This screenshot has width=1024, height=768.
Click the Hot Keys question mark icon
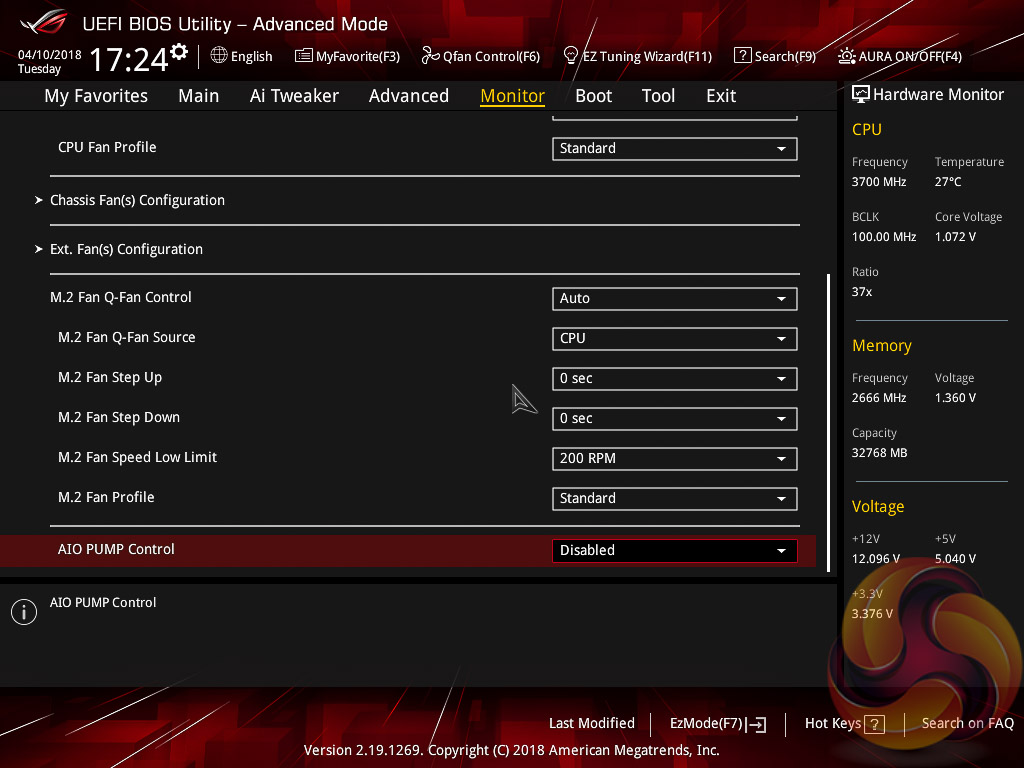[x=874, y=724]
